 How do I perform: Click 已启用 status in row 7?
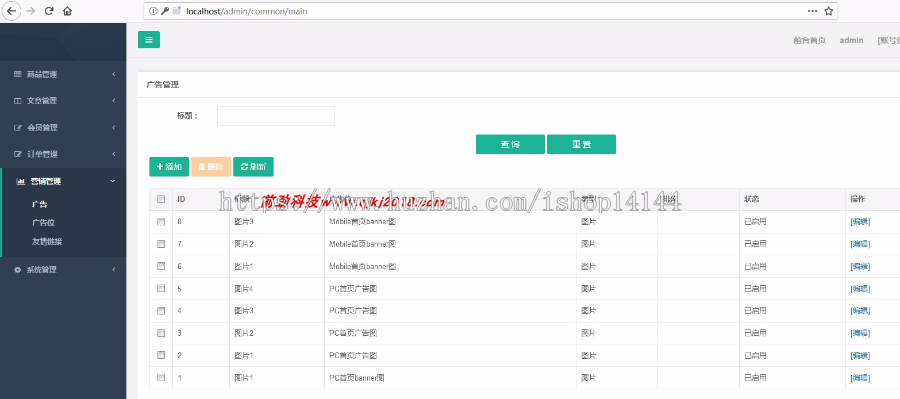(755, 243)
